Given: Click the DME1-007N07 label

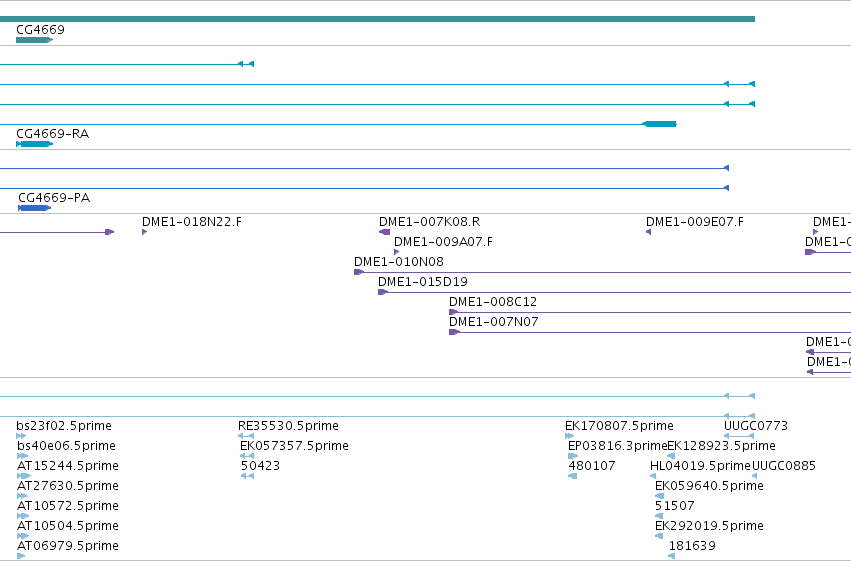Looking at the screenshot, I should pyautogui.click(x=494, y=322).
